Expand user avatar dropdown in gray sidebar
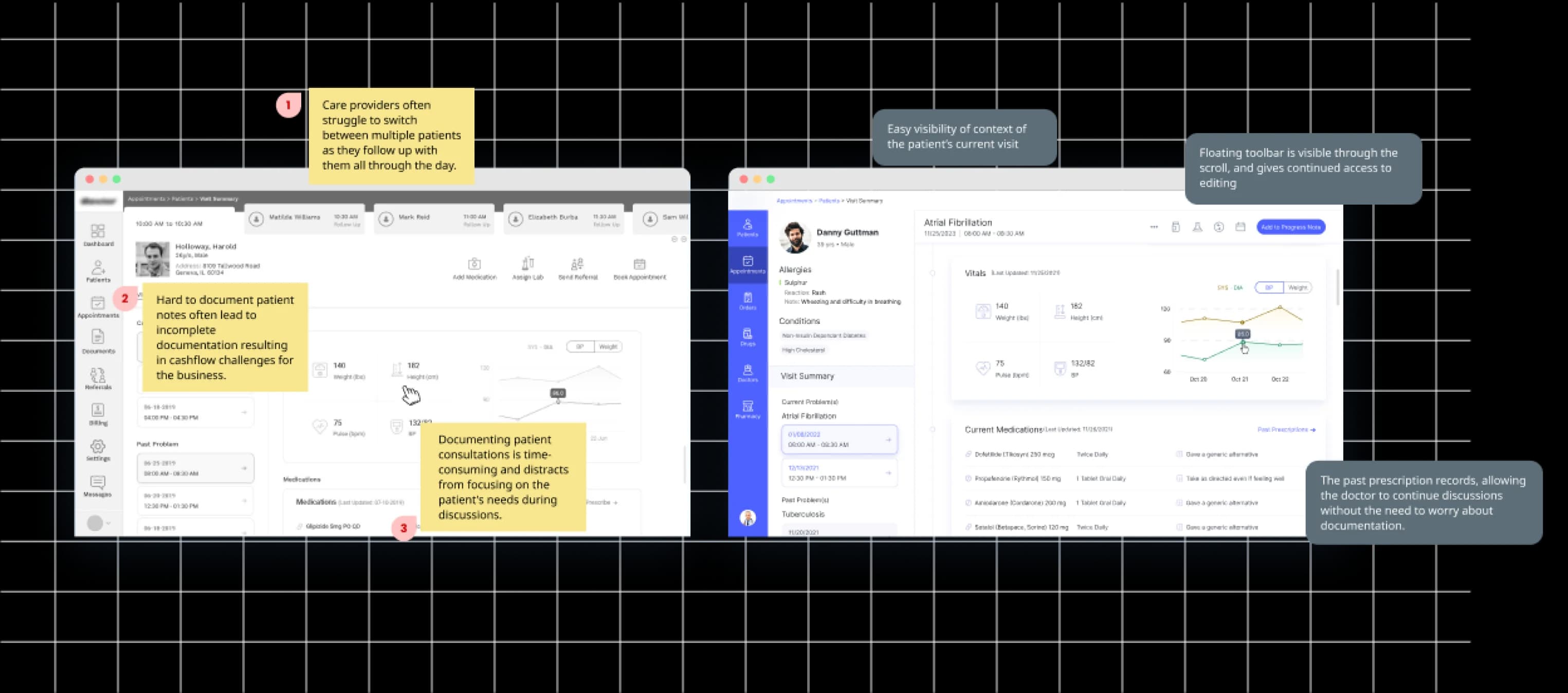 click(x=108, y=523)
